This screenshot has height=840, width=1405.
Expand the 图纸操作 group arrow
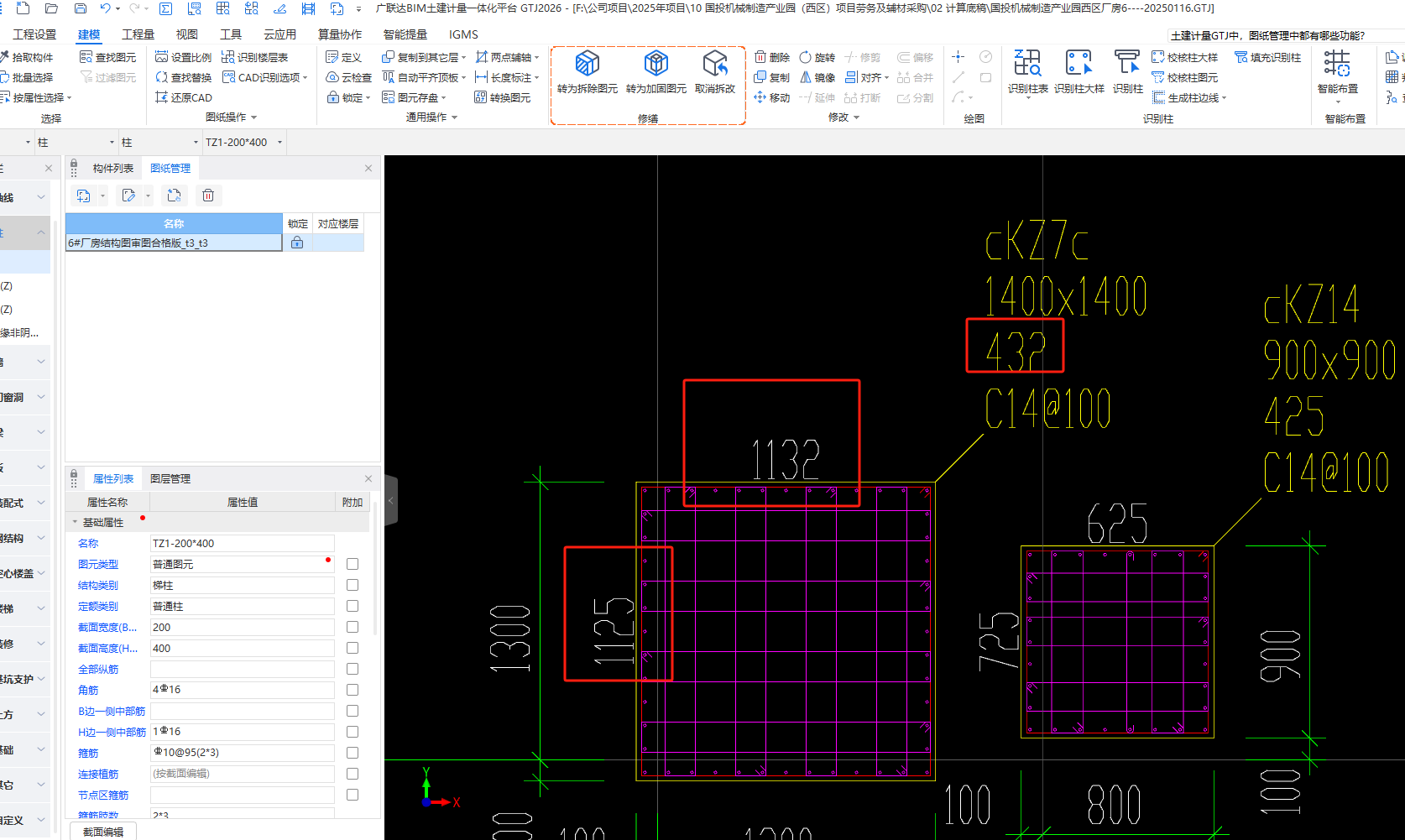tap(253, 117)
